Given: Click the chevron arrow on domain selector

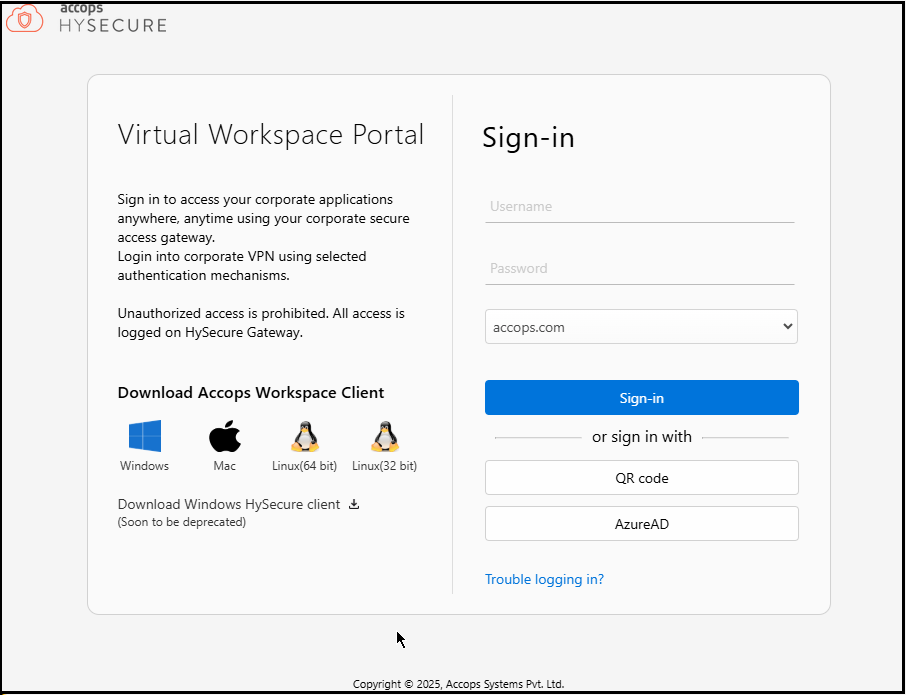Looking at the screenshot, I should tap(788, 327).
